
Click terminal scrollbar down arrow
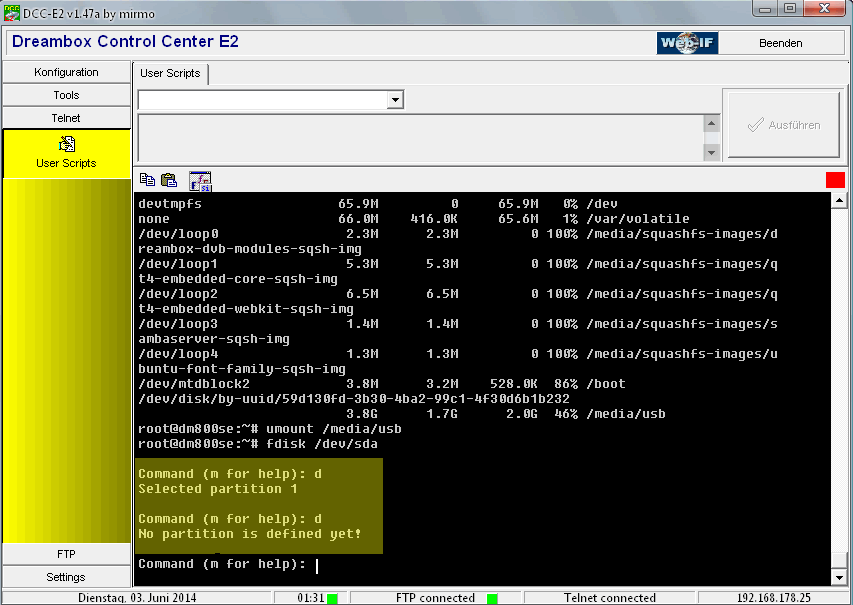839,578
